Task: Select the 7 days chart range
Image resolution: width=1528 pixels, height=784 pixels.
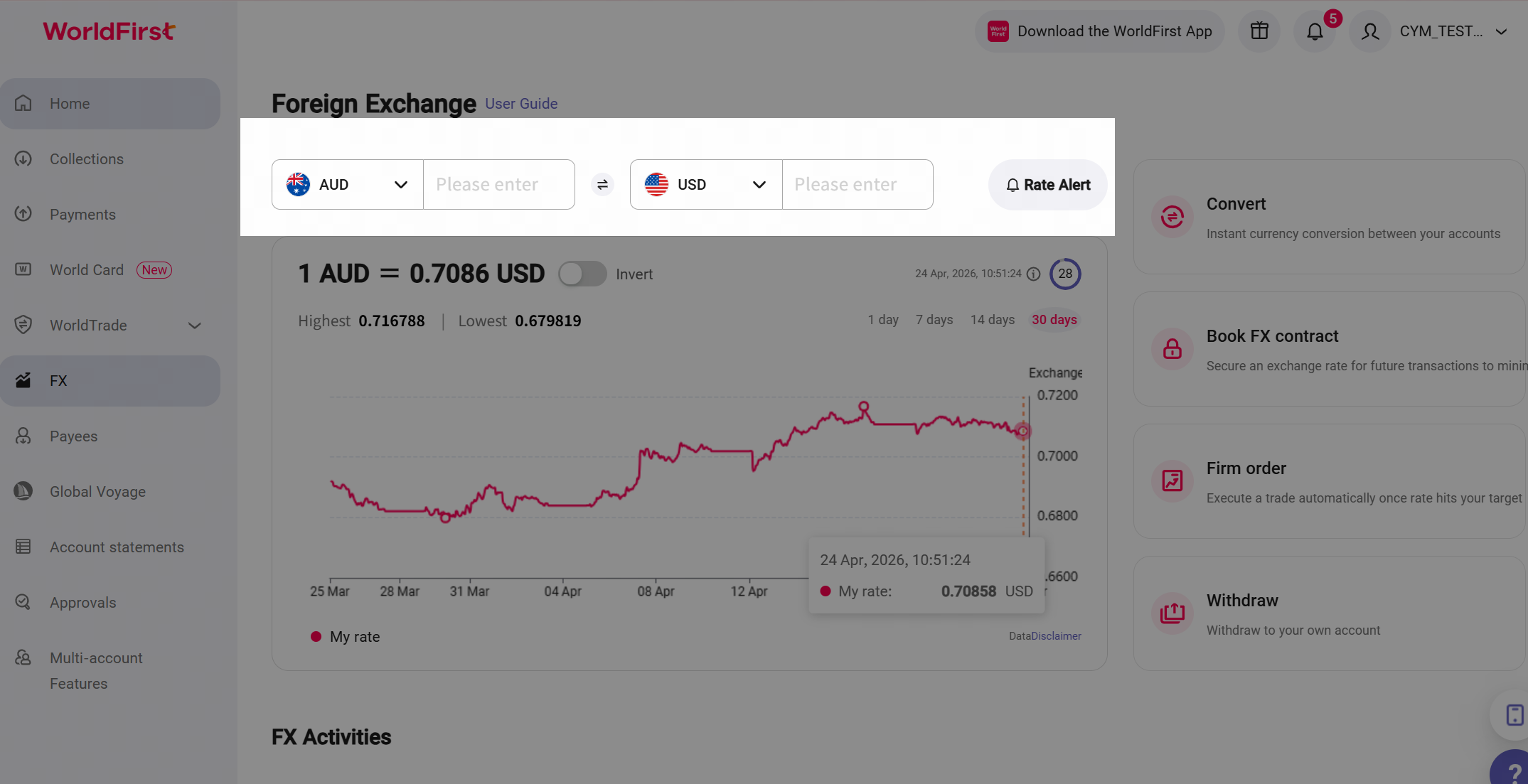Action: click(934, 320)
